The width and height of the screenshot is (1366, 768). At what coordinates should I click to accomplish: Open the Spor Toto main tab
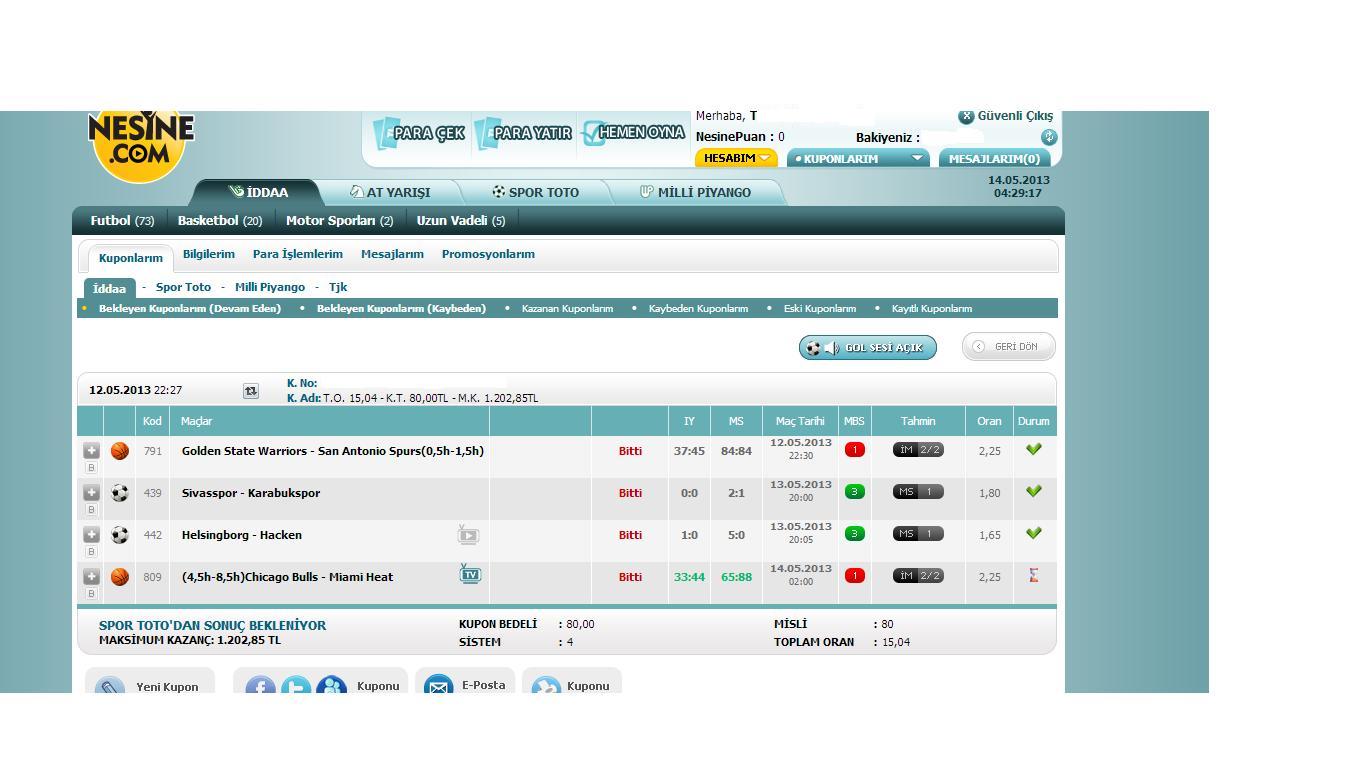coord(535,192)
